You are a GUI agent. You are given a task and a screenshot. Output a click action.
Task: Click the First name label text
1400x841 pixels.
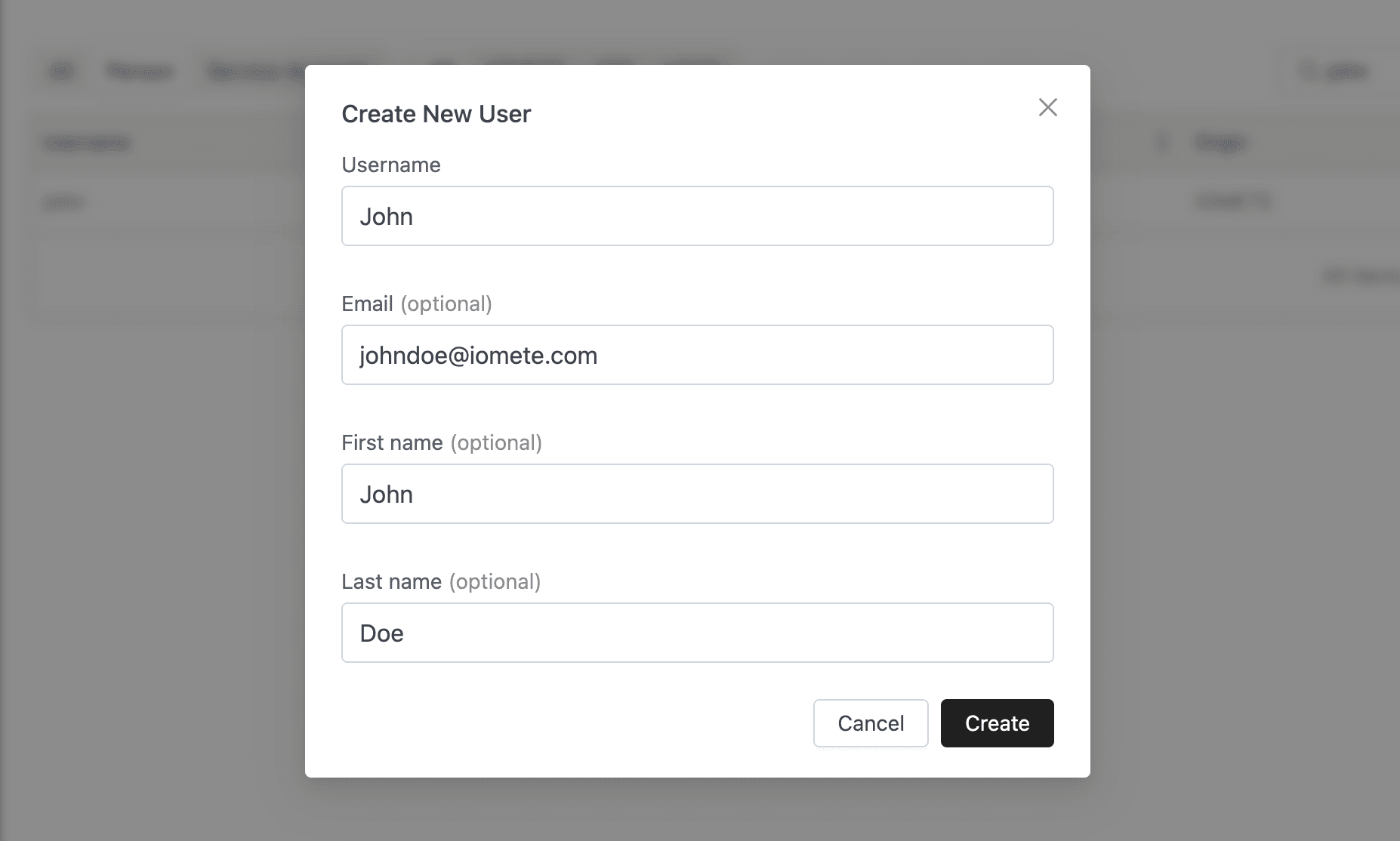click(x=392, y=442)
